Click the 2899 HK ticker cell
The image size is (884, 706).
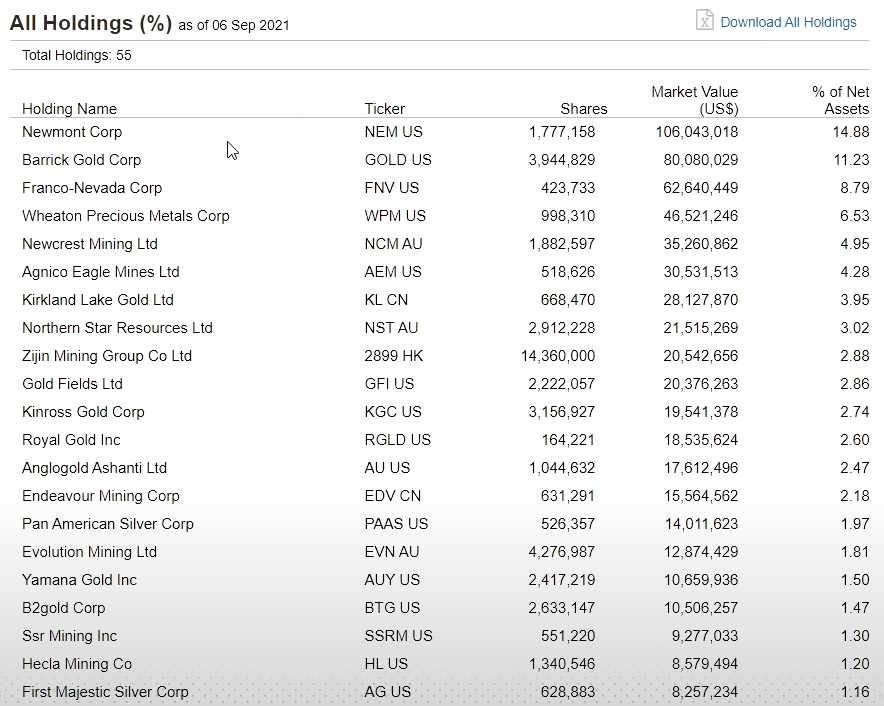pos(394,356)
